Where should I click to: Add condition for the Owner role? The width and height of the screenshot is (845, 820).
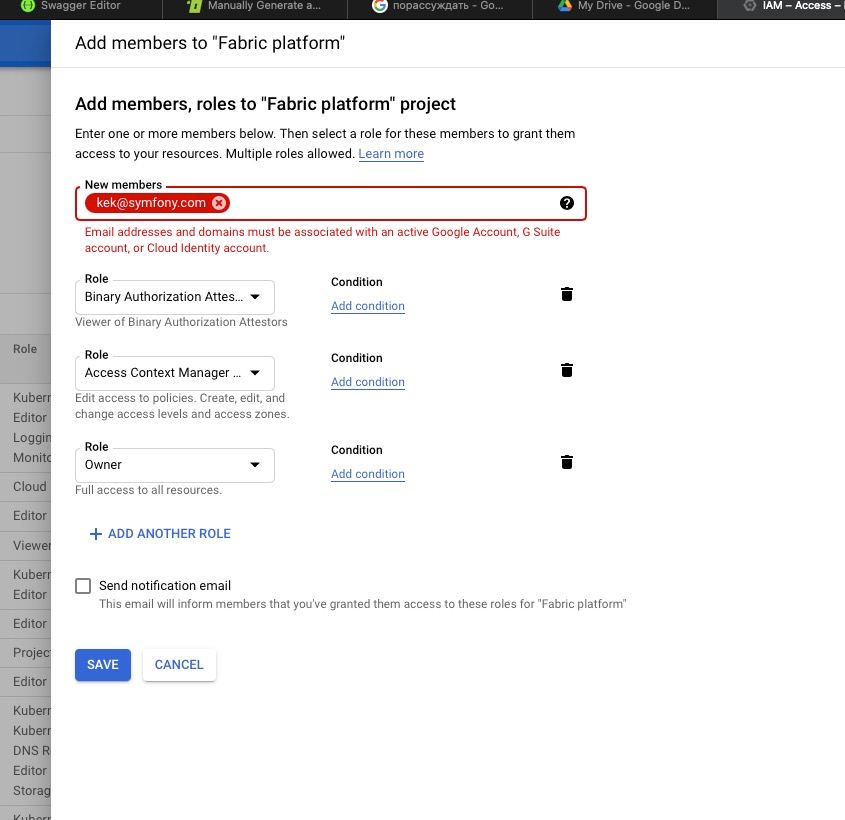[x=368, y=474]
